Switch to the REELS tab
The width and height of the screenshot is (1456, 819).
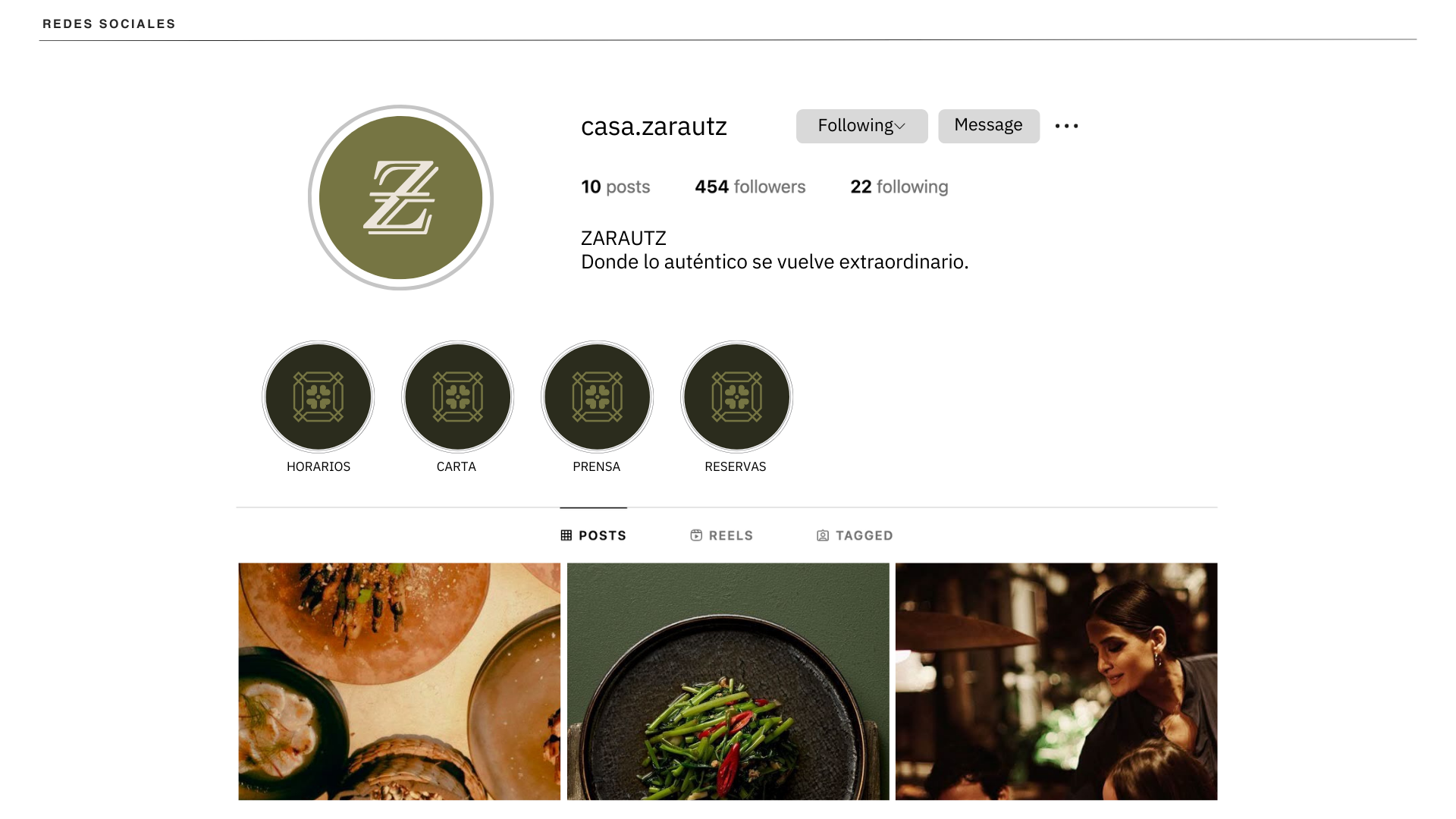722,535
